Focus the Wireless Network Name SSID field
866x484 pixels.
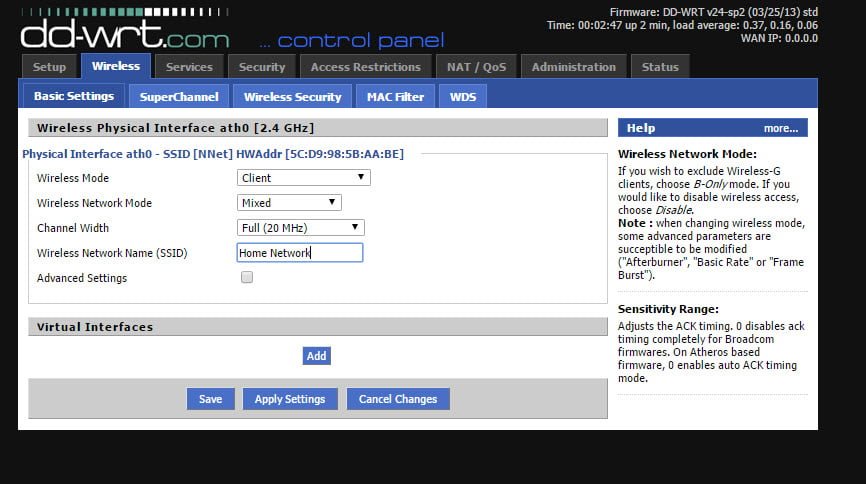pos(300,252)
